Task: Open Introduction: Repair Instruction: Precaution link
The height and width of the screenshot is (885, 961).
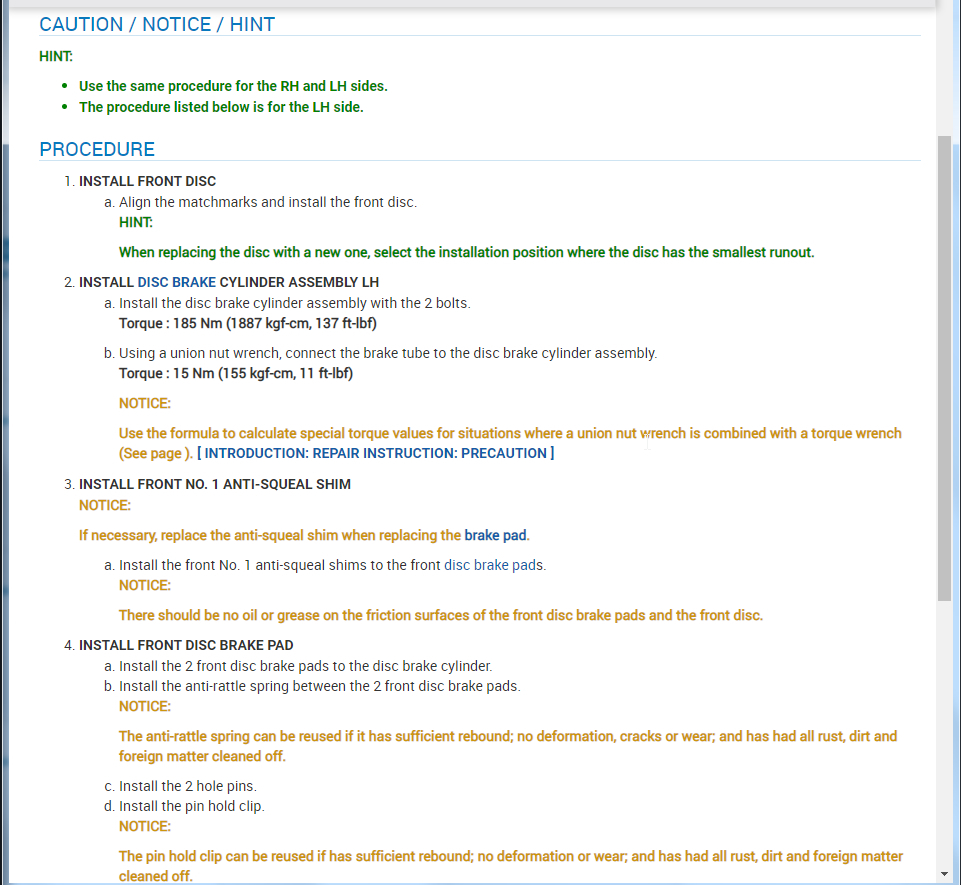Action: pos(375,453)
